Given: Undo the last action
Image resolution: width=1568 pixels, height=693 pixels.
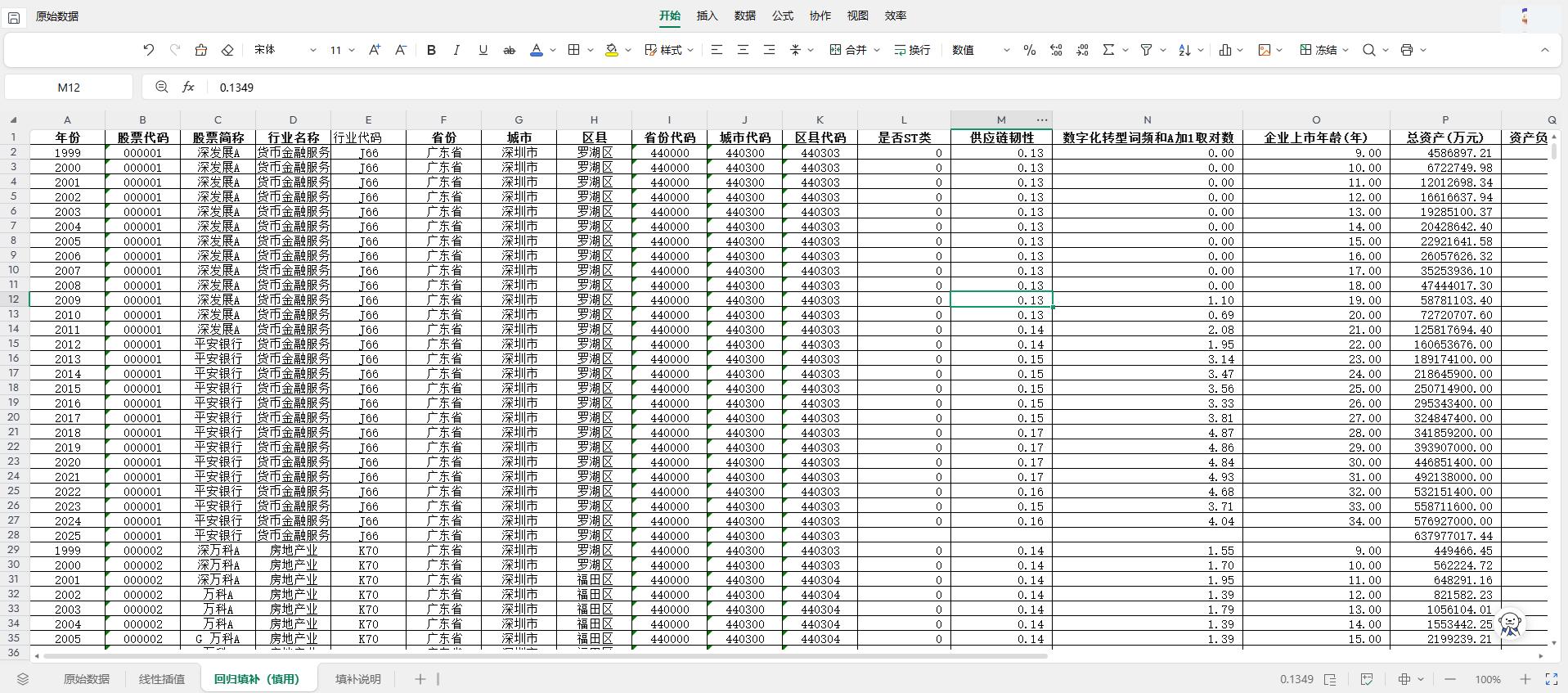Looking at the screenshot, I should [148, 50].
